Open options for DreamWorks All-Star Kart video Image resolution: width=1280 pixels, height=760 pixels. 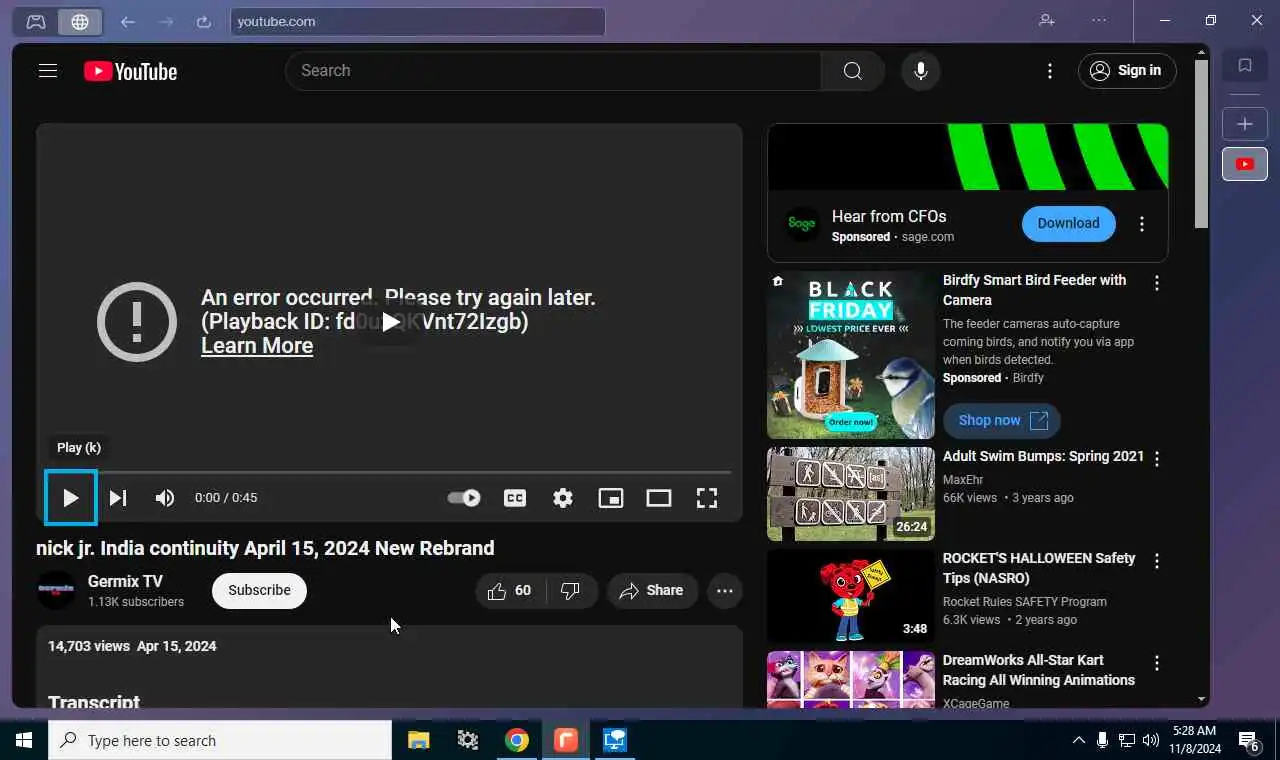[1157, 664]
